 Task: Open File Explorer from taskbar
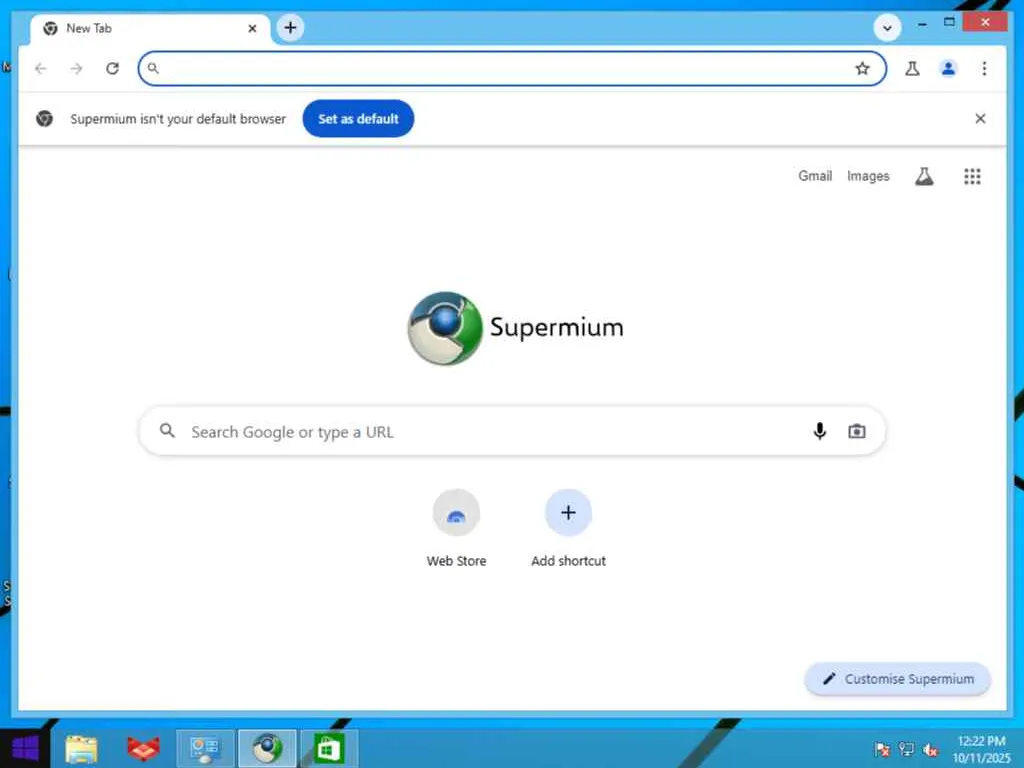click(x=82, y=749)
